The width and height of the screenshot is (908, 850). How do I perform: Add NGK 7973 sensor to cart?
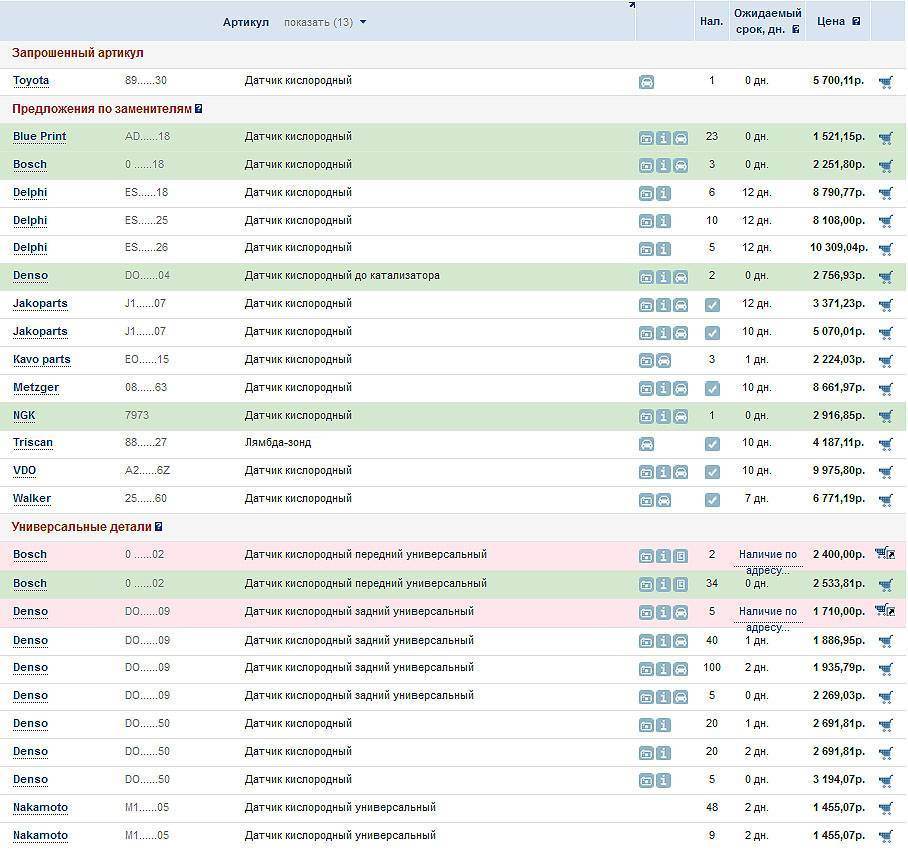coord(885,417)
